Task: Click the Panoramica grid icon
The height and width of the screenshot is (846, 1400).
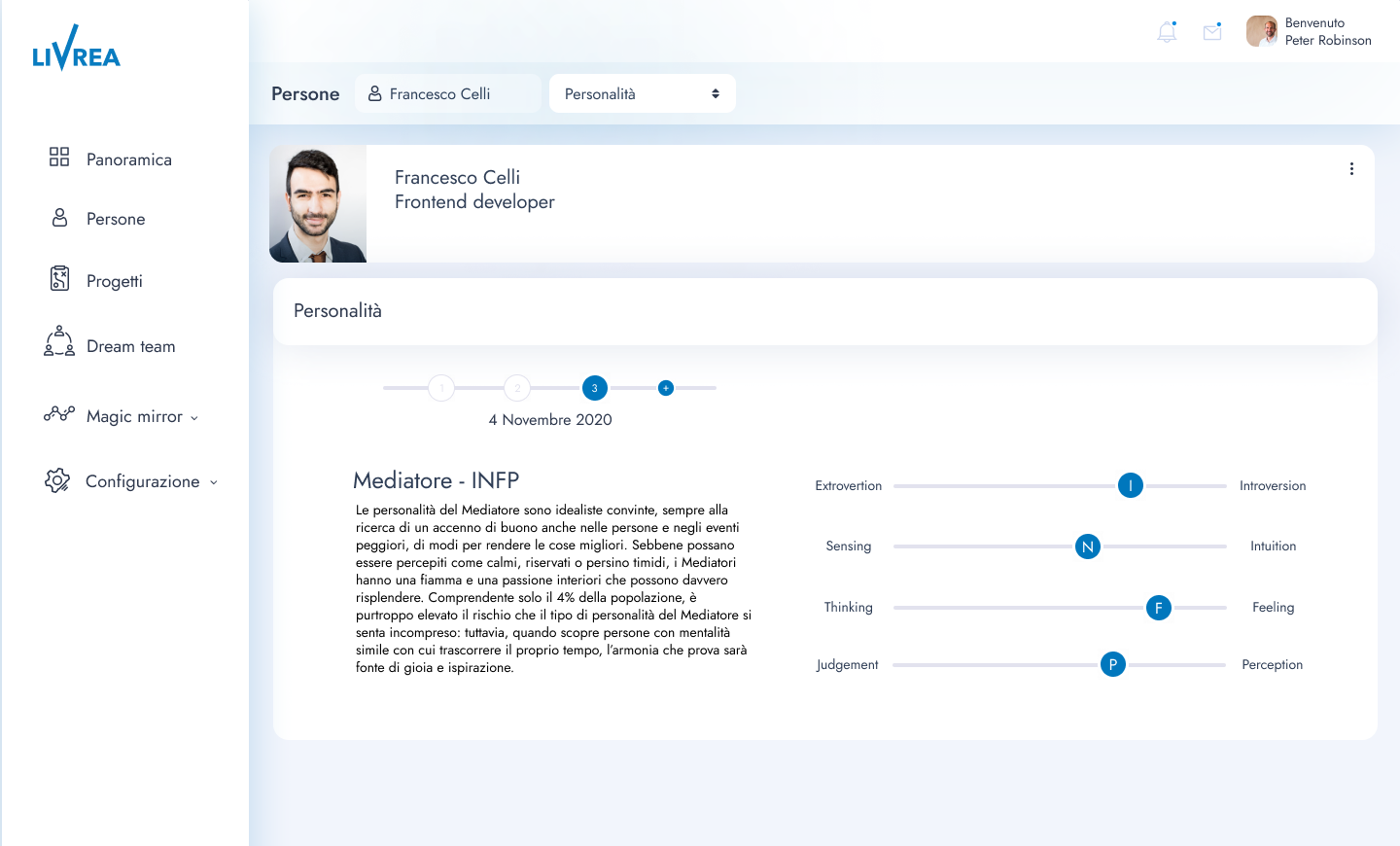Action: (x=59, y=157)
